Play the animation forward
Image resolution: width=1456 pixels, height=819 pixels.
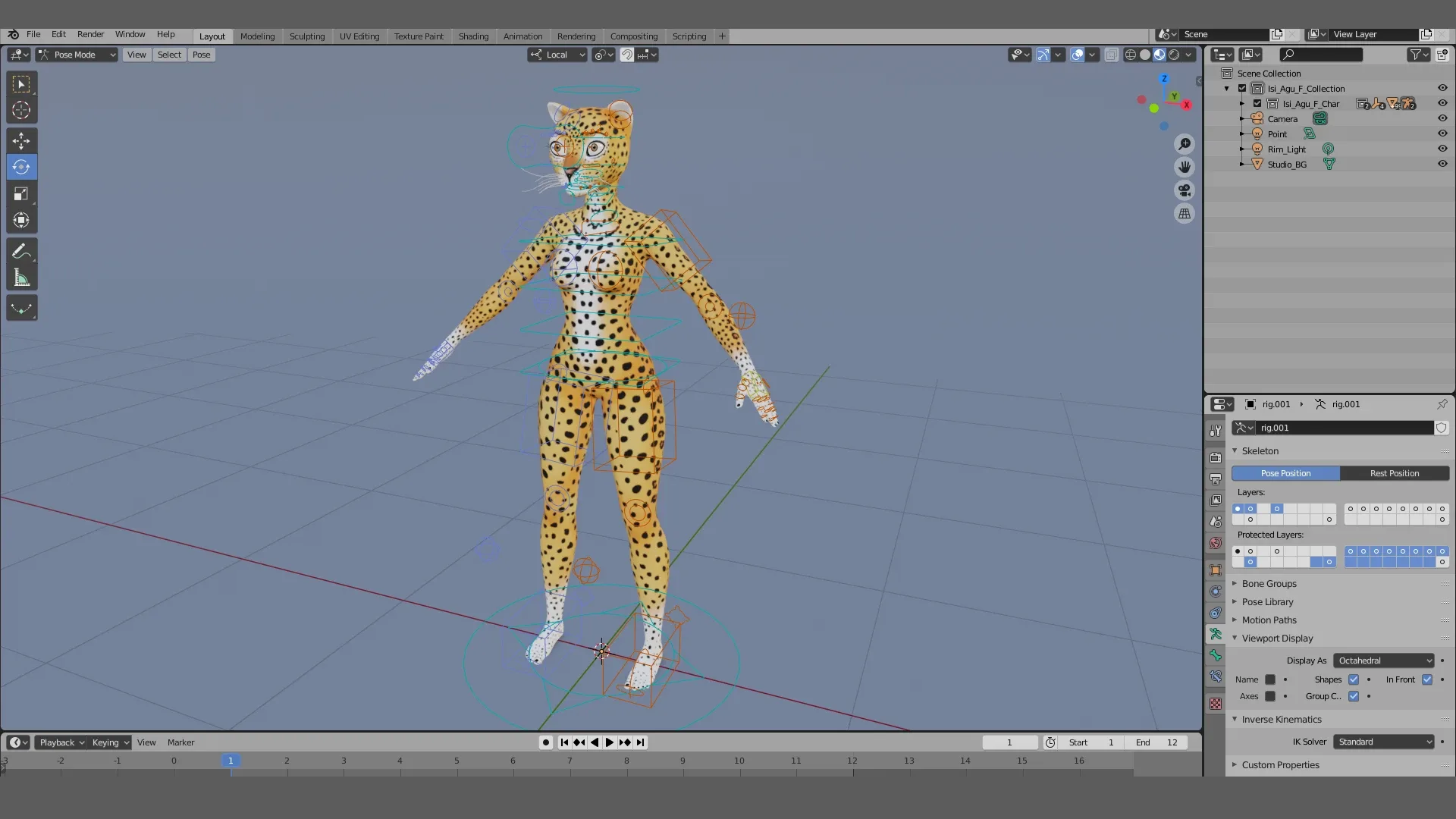[x=609, y=742]
